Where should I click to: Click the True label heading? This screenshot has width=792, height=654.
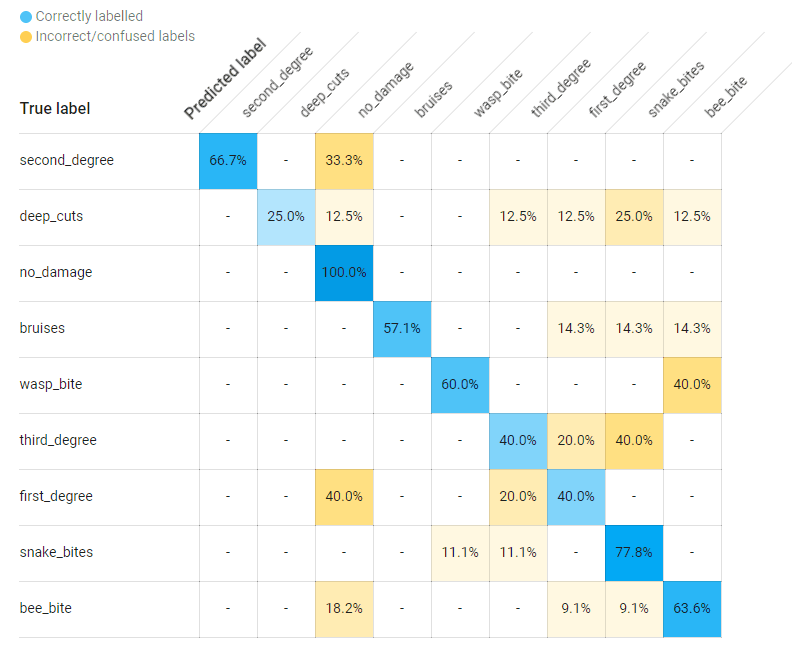pyautogui.click(x=55, y=108)
